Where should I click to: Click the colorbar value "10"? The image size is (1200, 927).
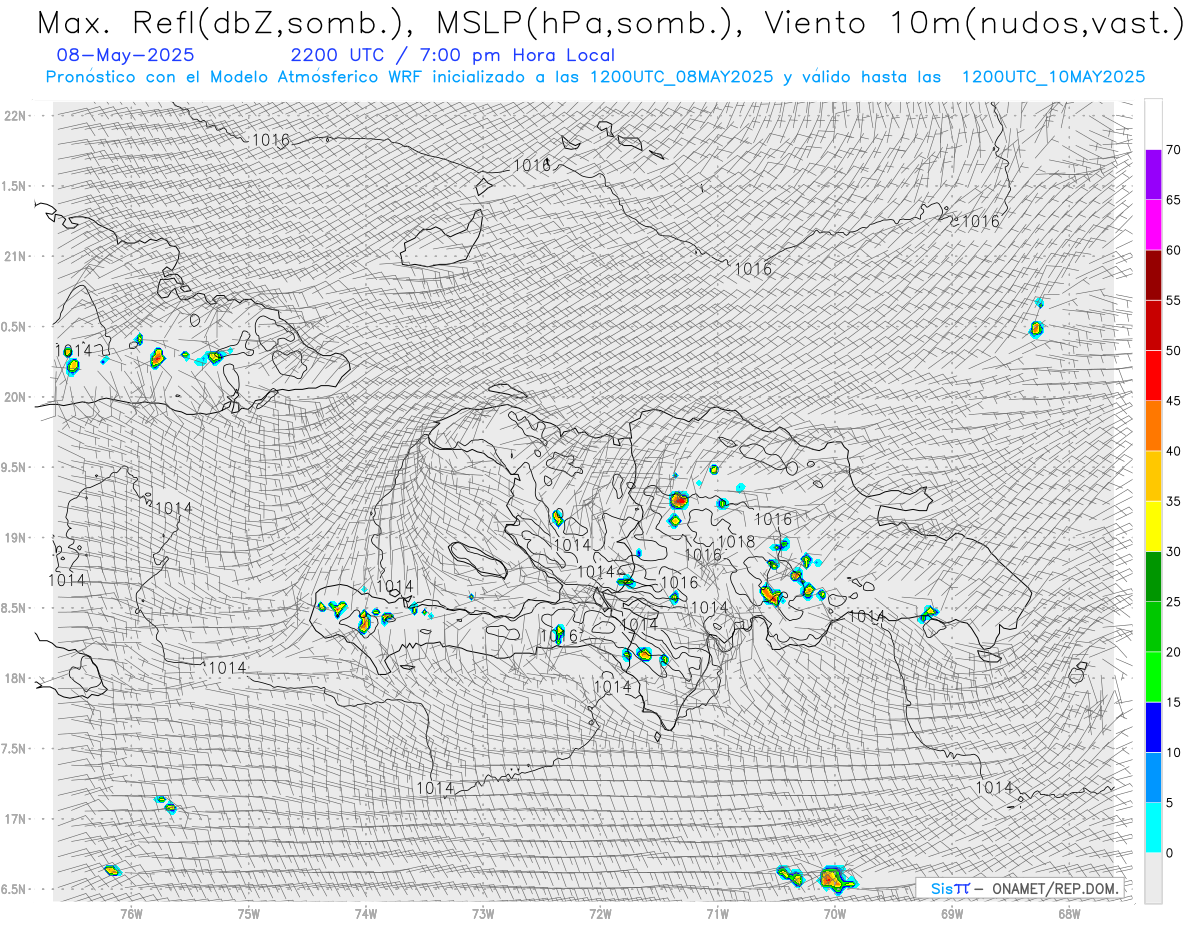1173,752
